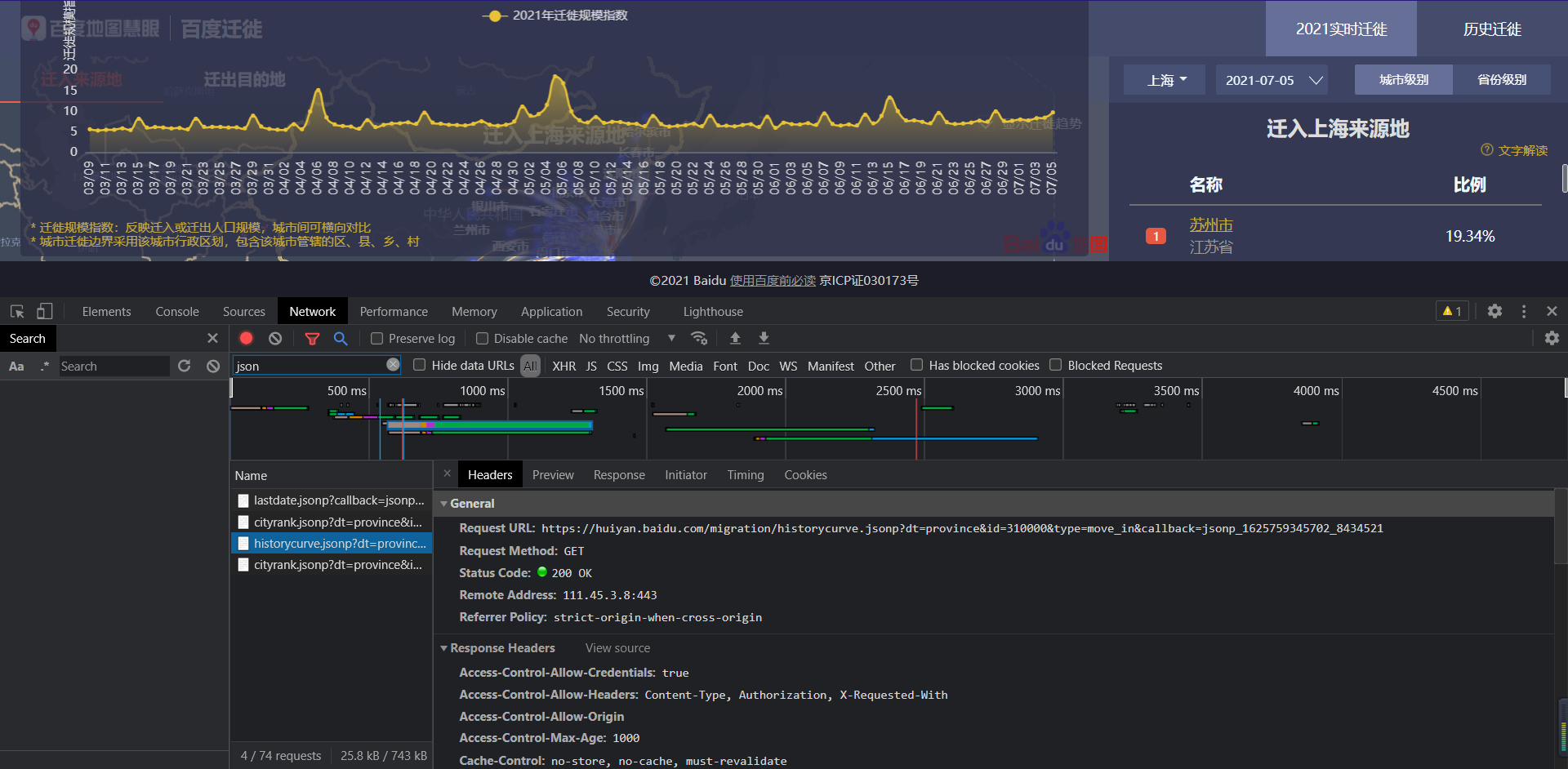
Task: Clear the json filter text
Action: point(393,365)
